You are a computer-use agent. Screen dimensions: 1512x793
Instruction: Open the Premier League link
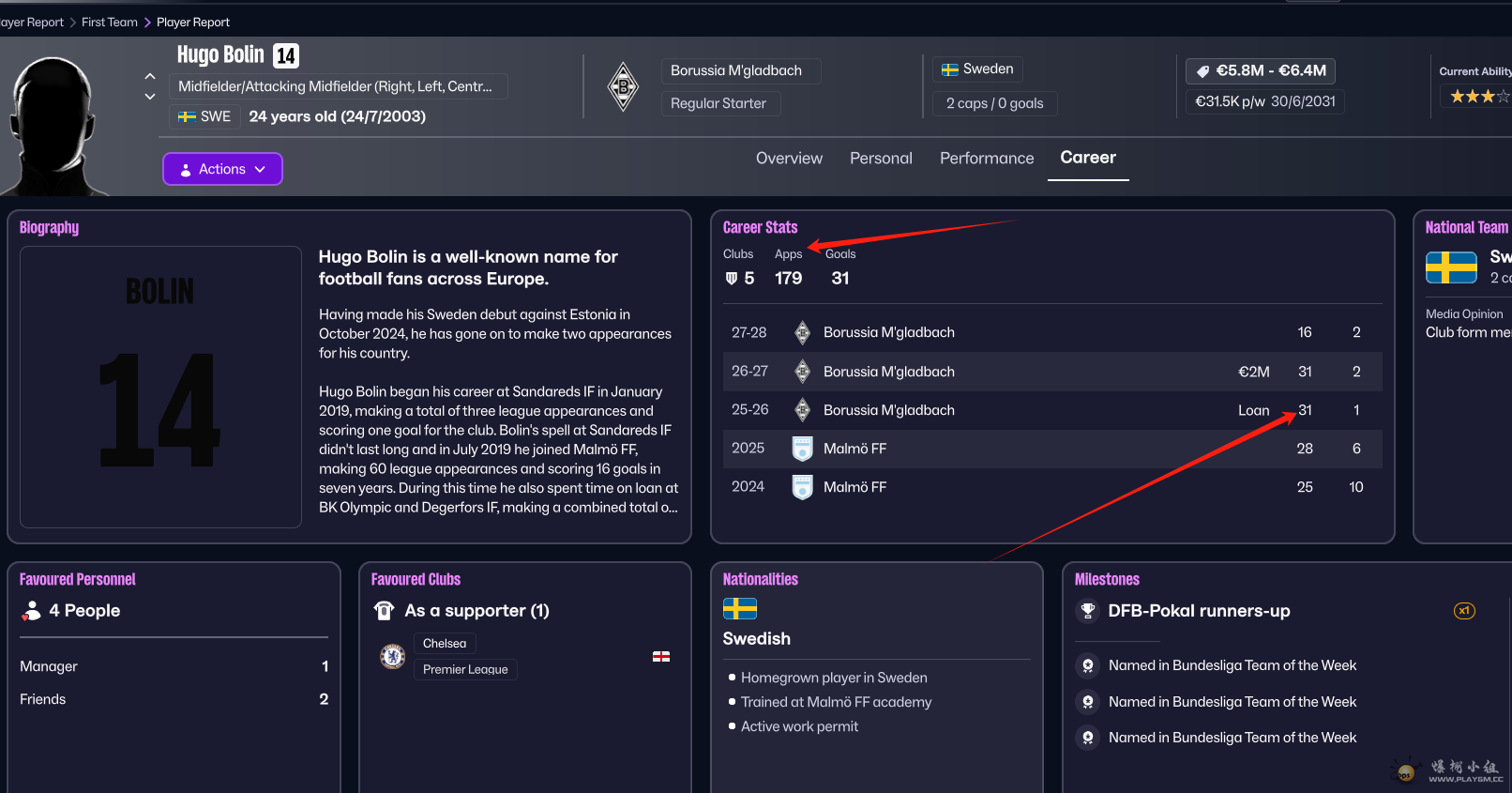465,669
